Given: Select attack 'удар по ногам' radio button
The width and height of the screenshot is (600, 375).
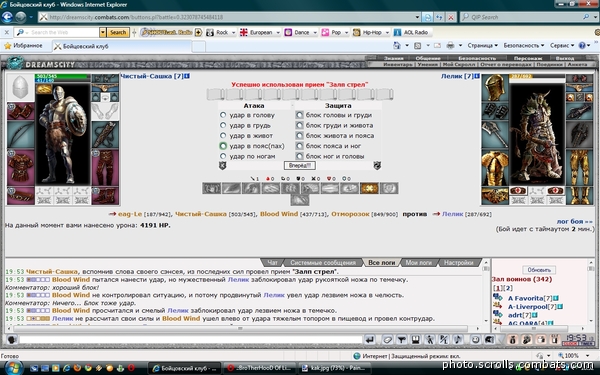Looking at the screenshot, I should click(223, 156).
